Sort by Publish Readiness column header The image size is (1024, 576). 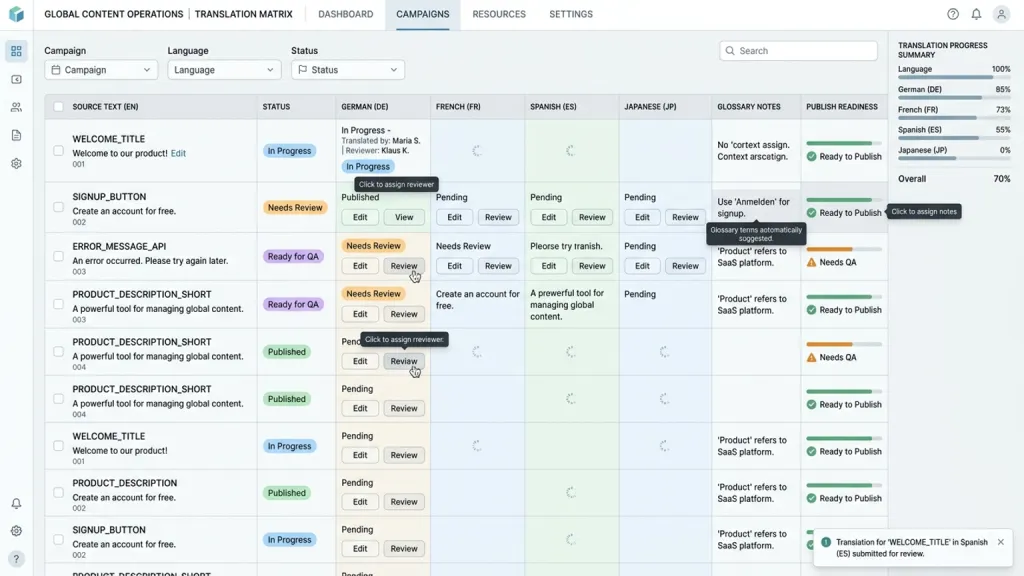click(842, 106)
